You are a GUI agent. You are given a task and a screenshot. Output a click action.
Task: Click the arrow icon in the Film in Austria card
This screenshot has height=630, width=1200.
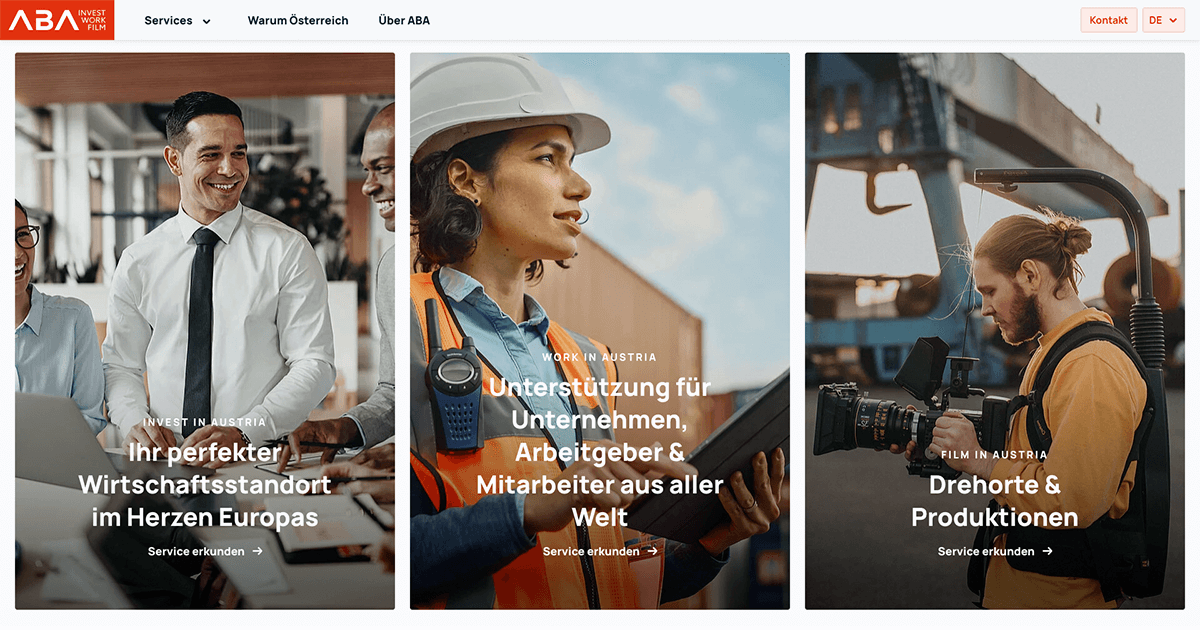1048,551
